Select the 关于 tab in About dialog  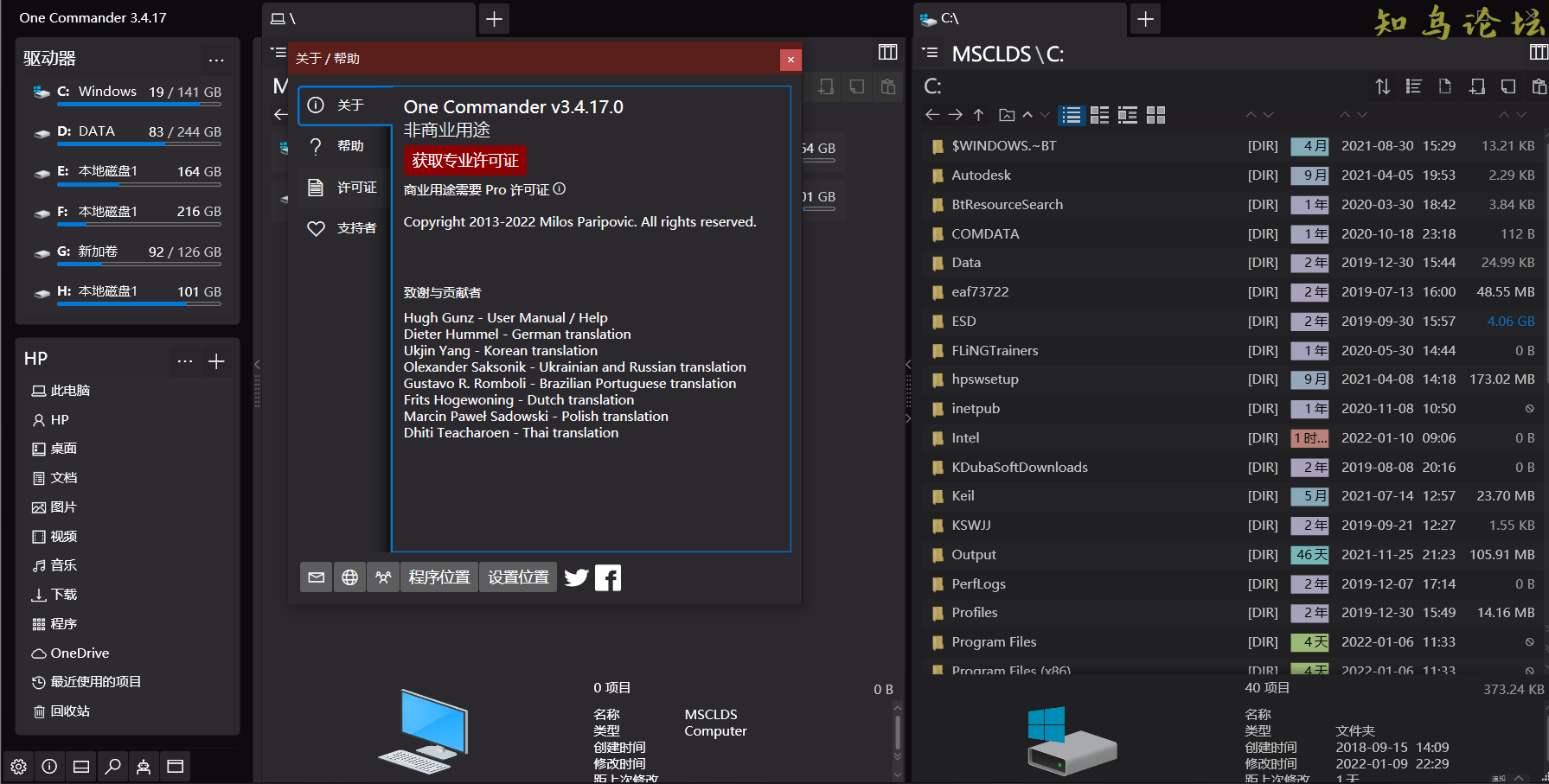pos(343,105)
